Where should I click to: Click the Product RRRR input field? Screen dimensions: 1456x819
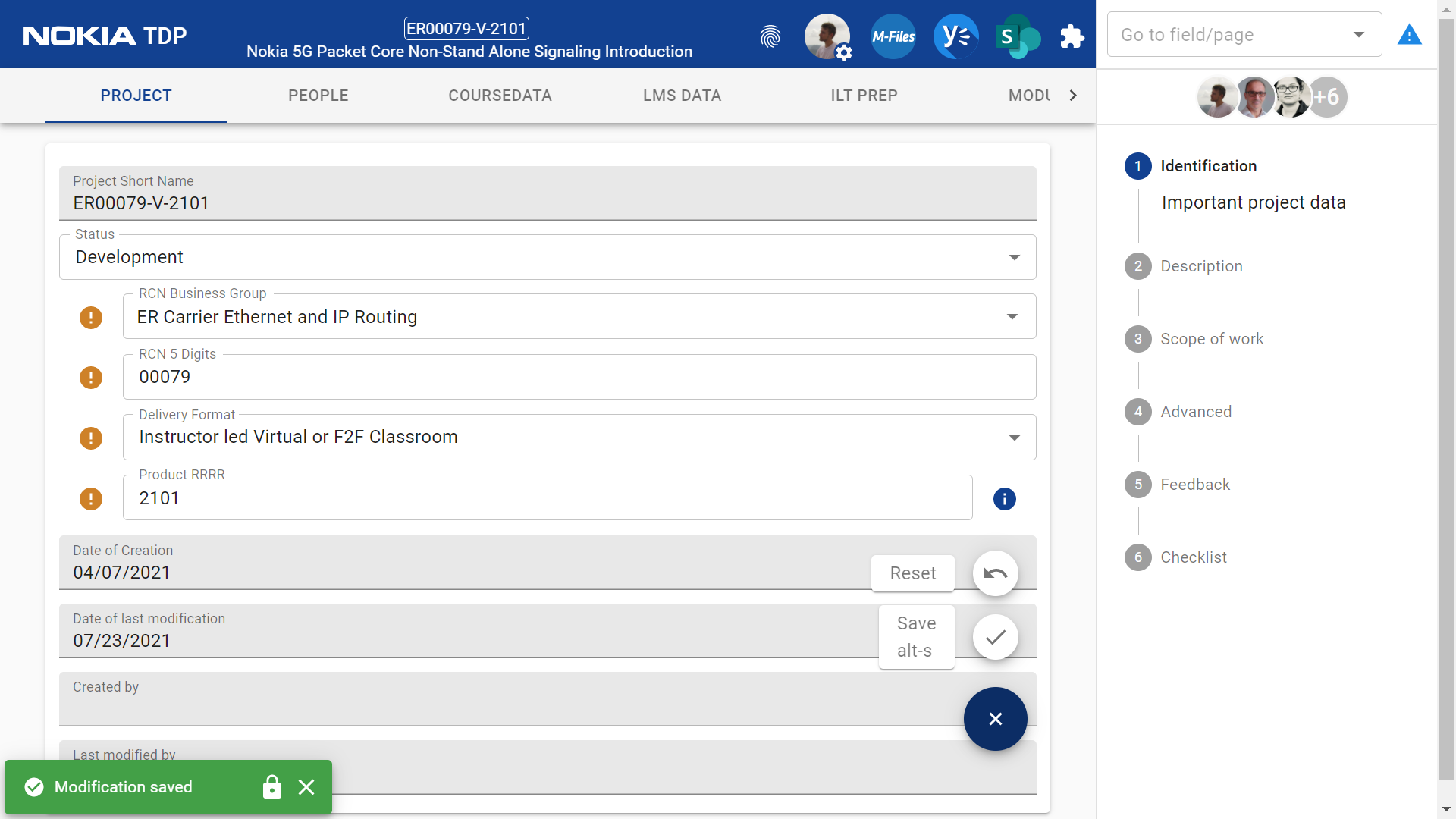click(548, 498)
